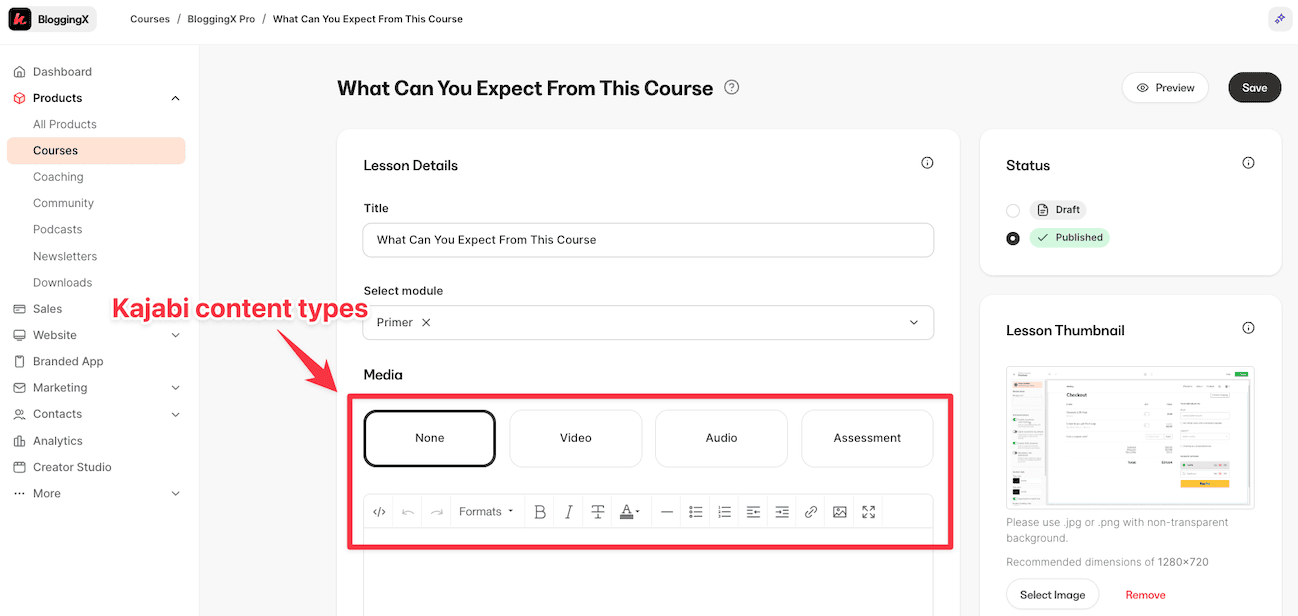Click the Remove thumbnail link
This screenshot has width=1298, height=616.
tap(1145, 595)
